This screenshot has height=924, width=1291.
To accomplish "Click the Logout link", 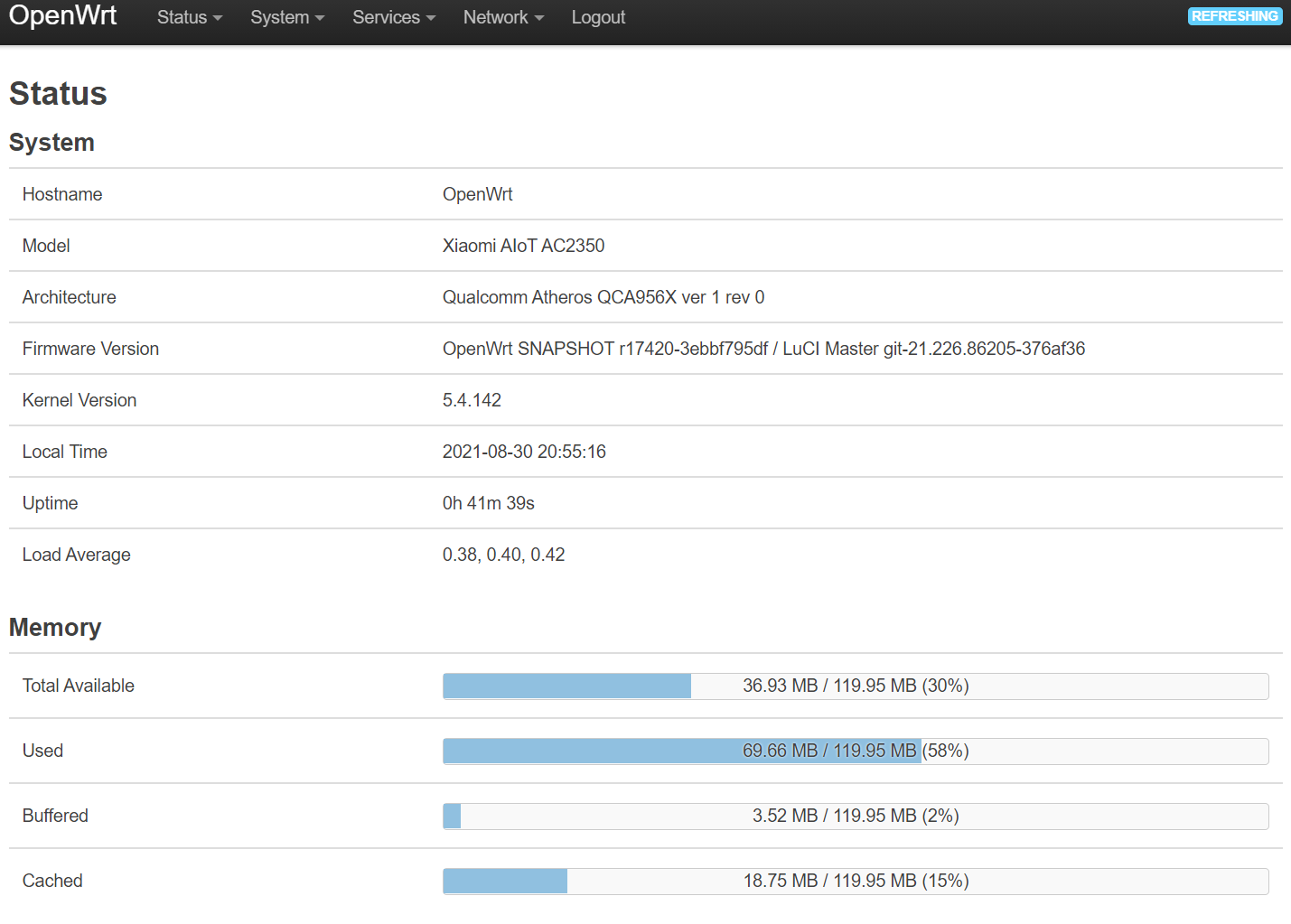I will [598, 17].
